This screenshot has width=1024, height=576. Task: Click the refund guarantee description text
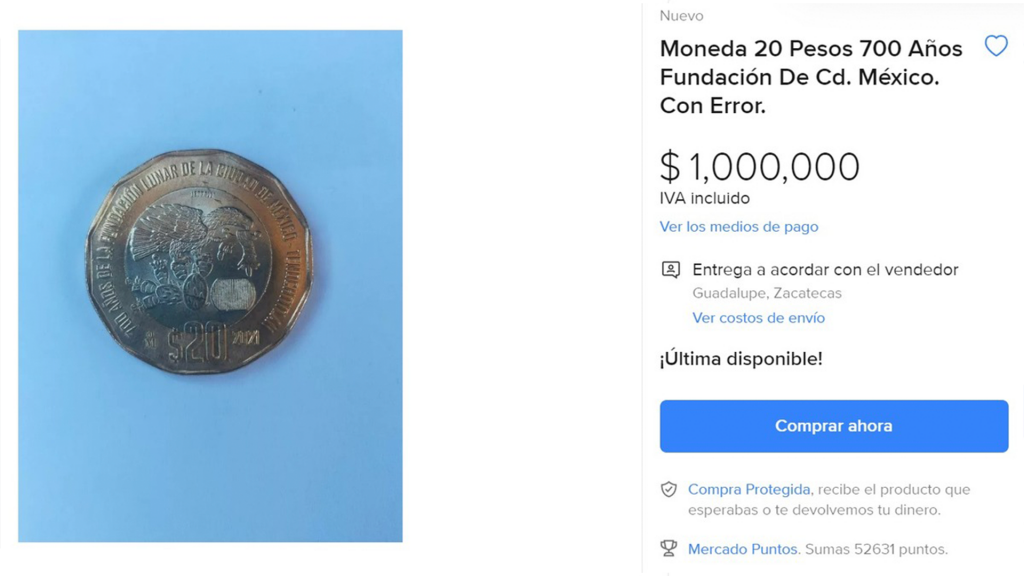(x=829, y=500)
